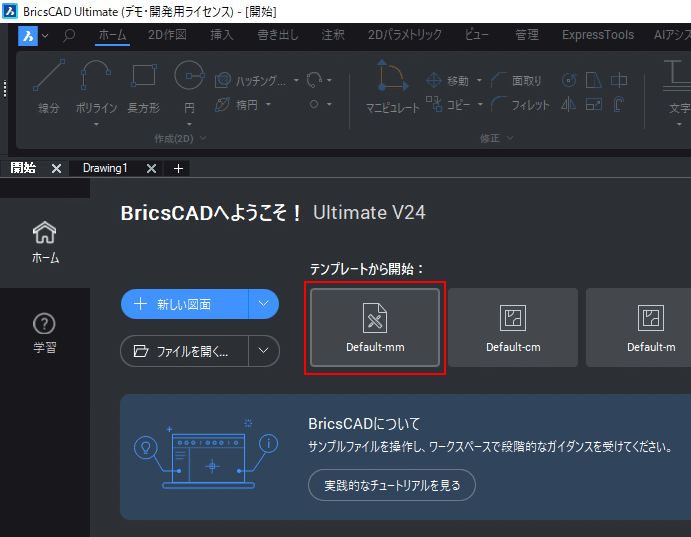Image resolution: width=691 pixels, height=537 pixels.
Task: Click the Mirror tool icon
Action: pyautogui.click(x=568, y=104)
